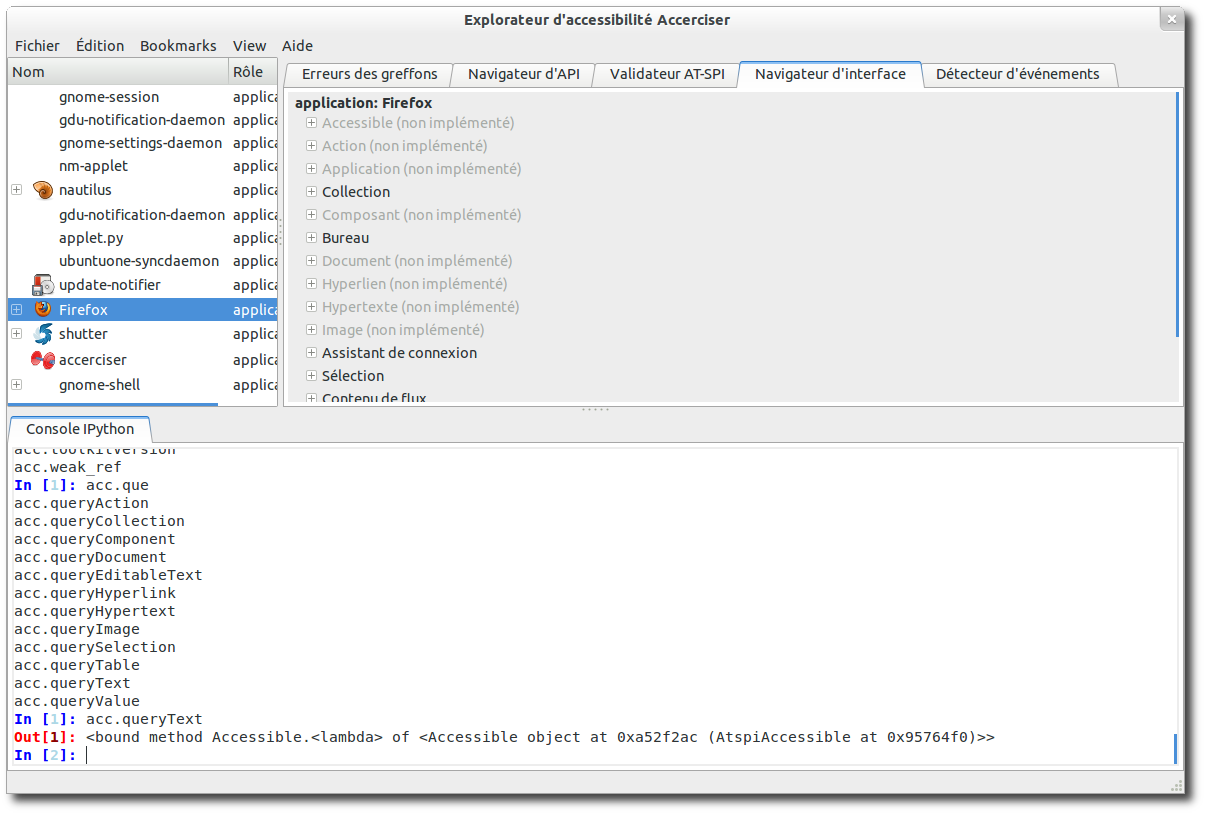1205x814 pixels.
Task: Open the Erreurs des greffons tab
Action: click(369, 74)
